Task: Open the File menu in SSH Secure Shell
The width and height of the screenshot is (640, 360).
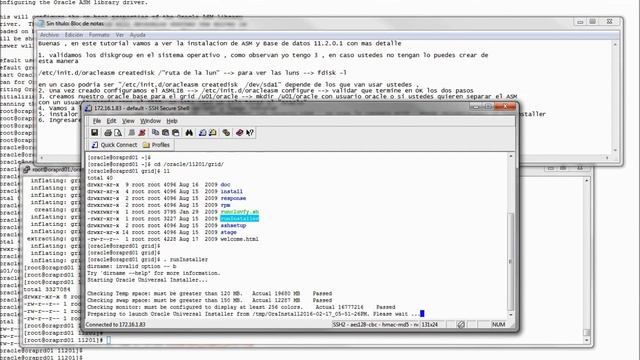Action: [97, 121]
